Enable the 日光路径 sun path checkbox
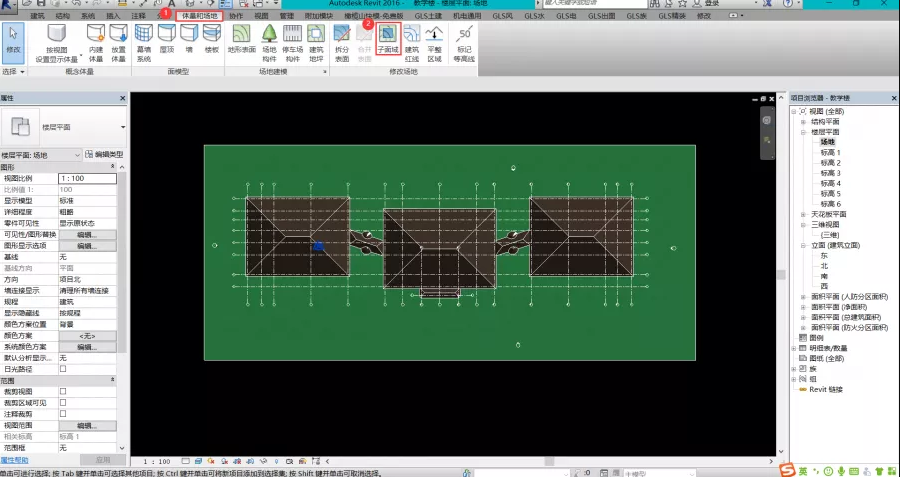 [x=63, y=369]
